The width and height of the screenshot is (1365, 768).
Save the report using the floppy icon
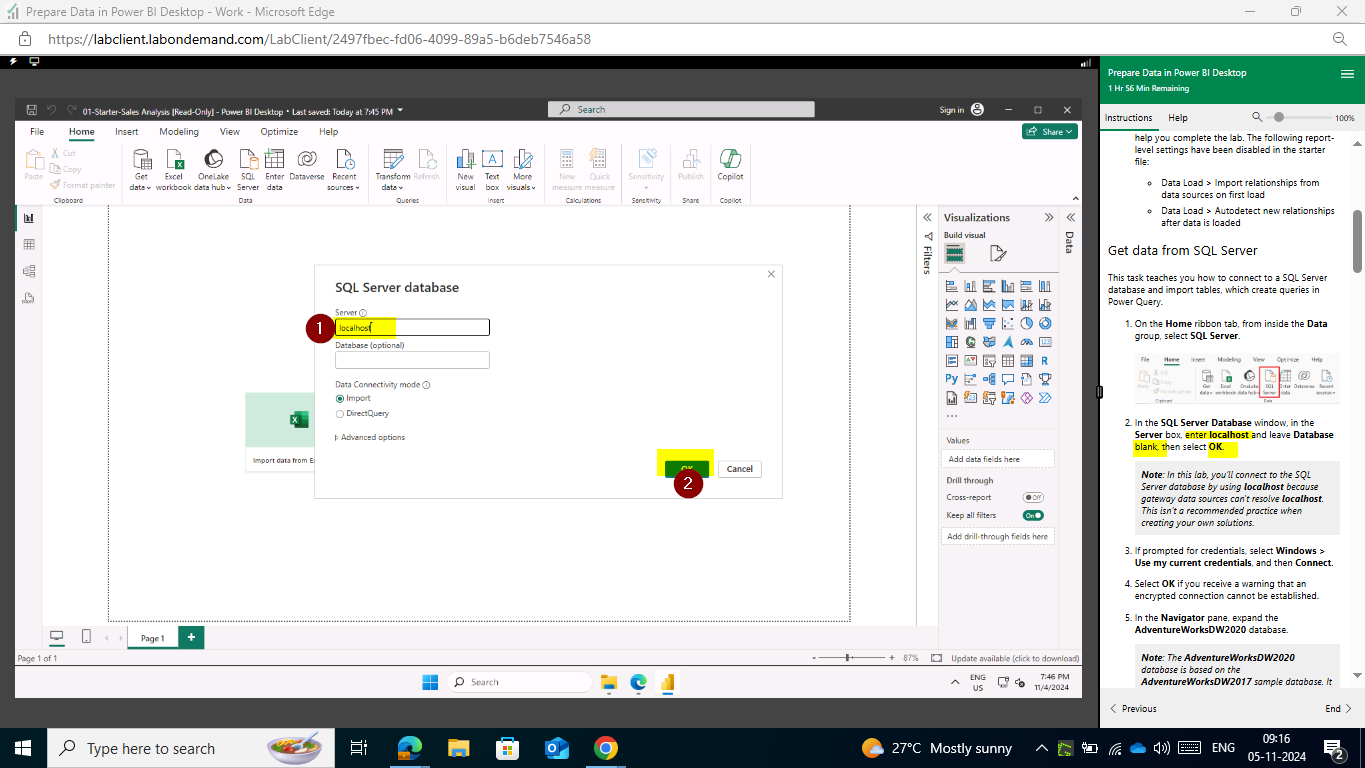(32, 110)
